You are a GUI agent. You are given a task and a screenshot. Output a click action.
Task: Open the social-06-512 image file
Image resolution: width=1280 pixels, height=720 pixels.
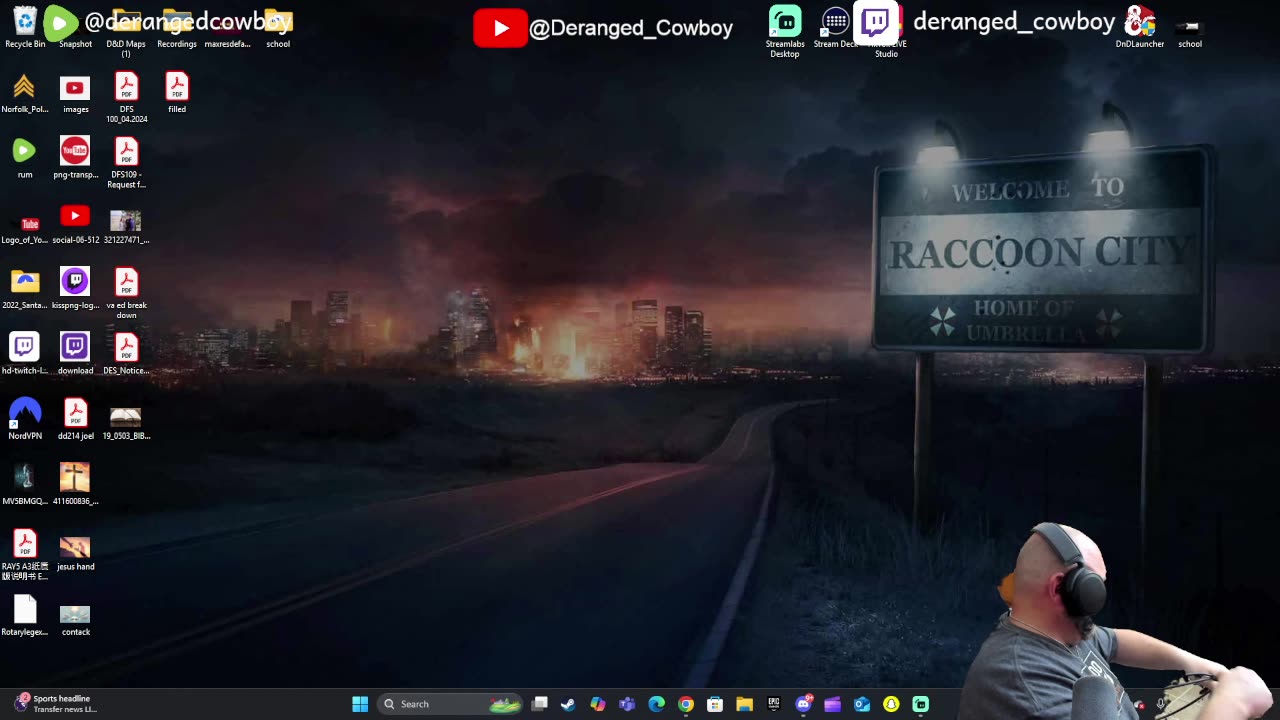coord(75,225)
